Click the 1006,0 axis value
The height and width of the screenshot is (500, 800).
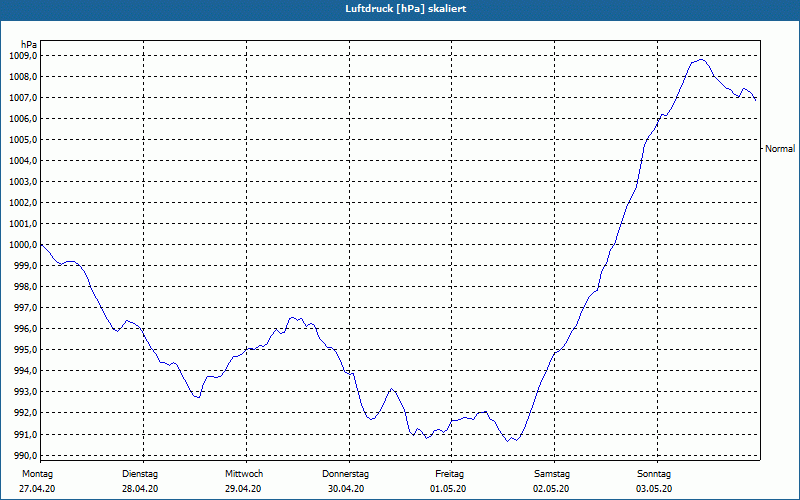point(23,118)
